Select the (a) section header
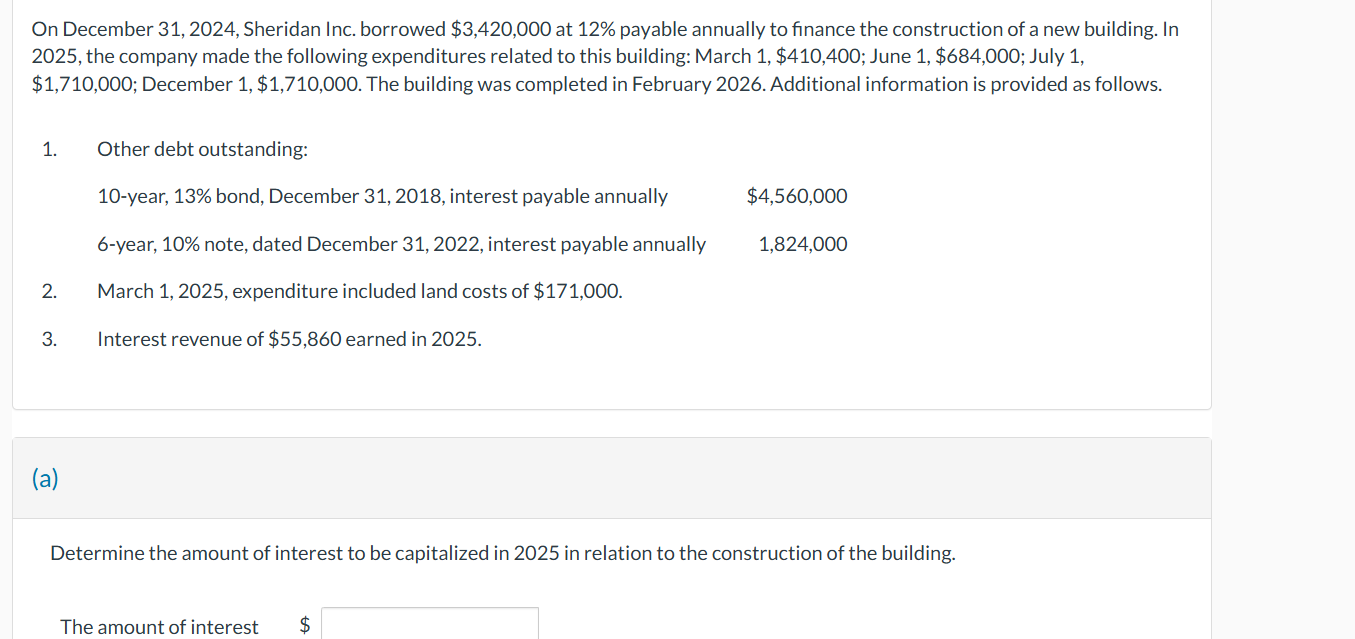Image resolution: width=1355 pixels, height=639 pixels. [x=45, y=478]
